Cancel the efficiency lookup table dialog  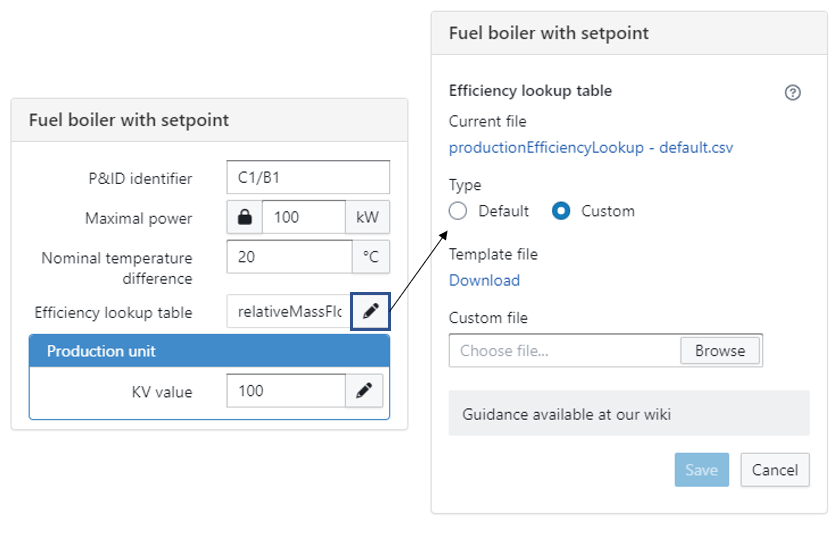point(774,470)
